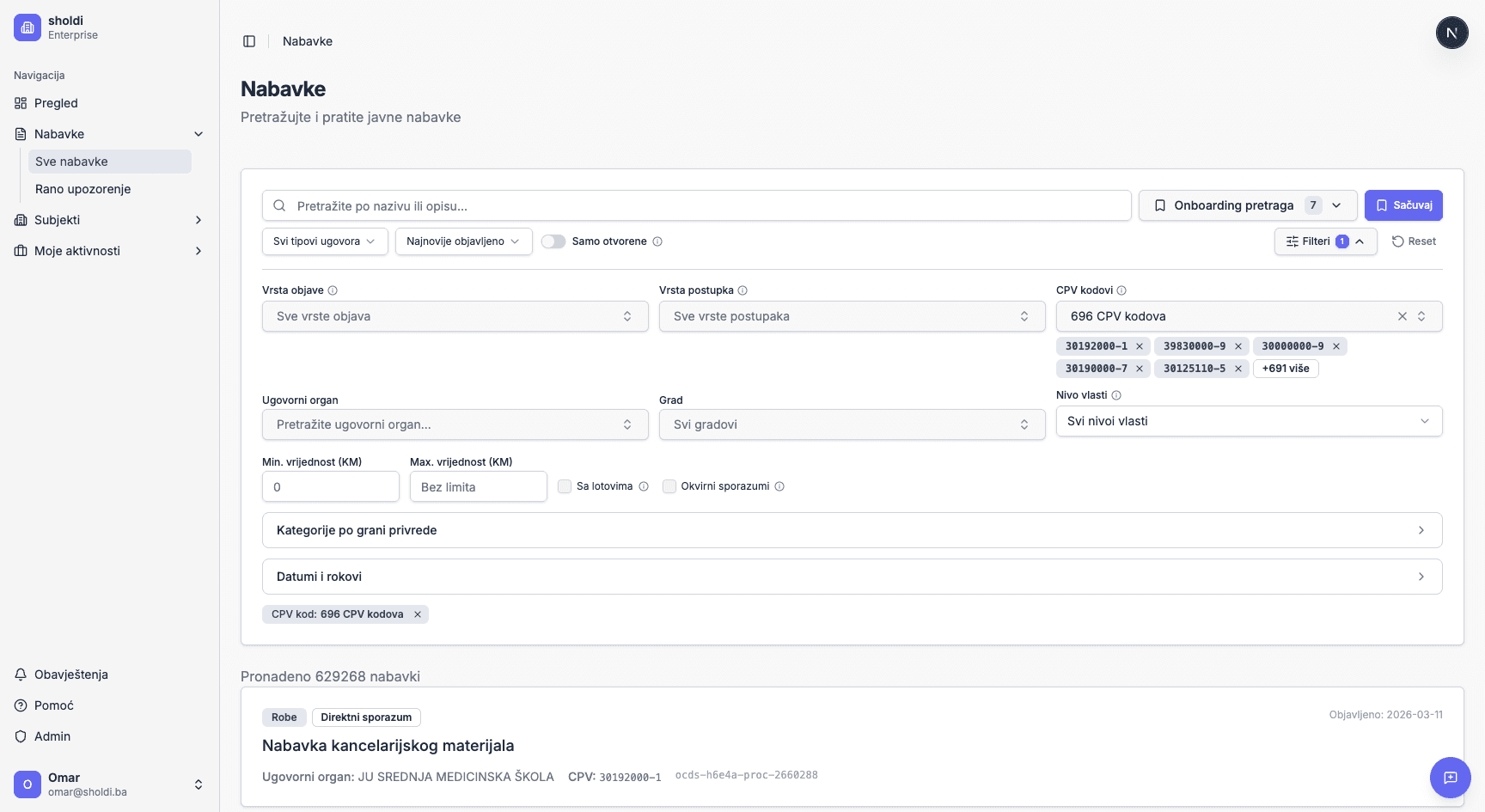Open the chat support bubble
The height and width of the screenshot is (812, 1485).
pos(1450,778)
